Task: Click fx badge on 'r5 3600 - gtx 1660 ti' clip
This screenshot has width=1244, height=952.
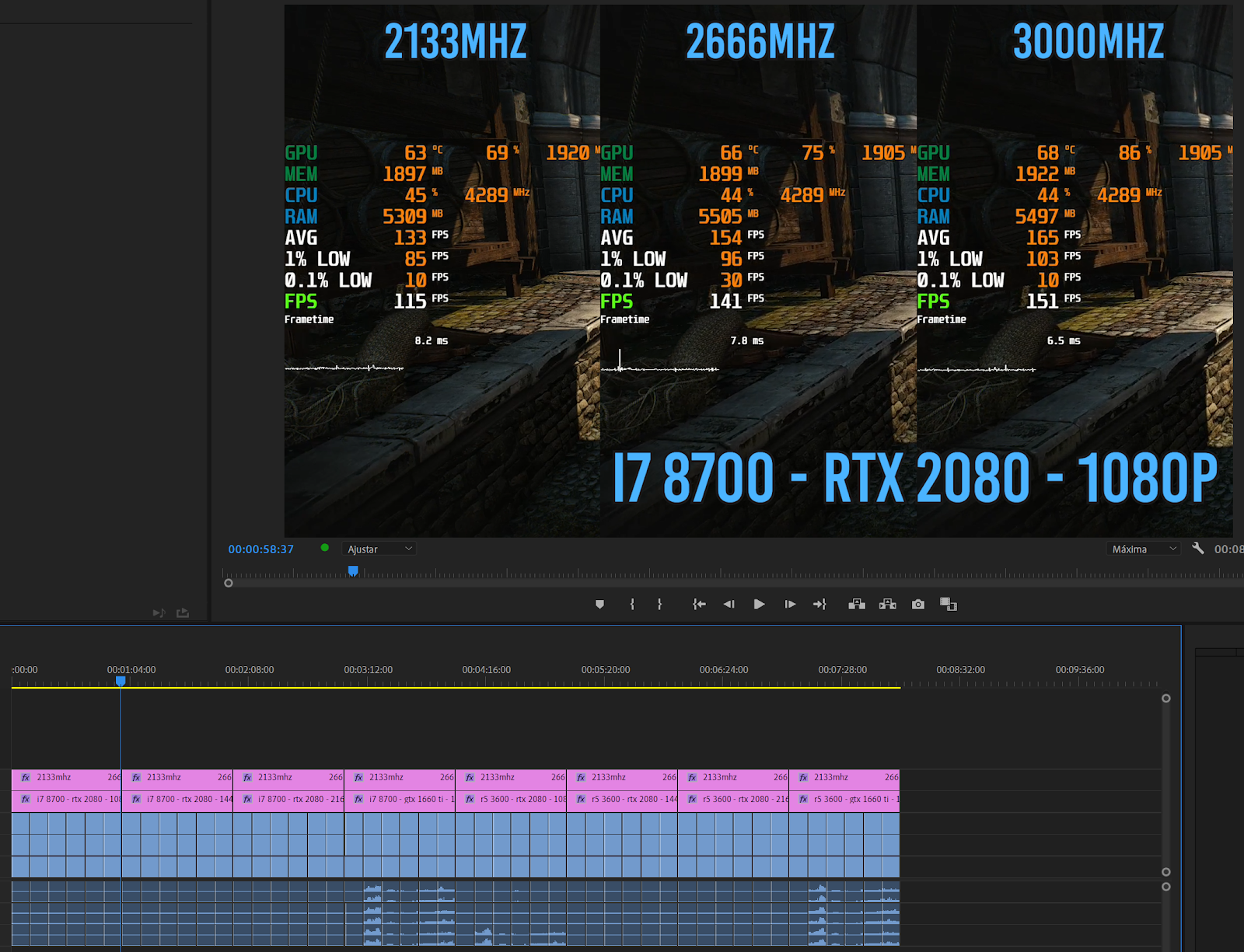Action: coord(803,799)
